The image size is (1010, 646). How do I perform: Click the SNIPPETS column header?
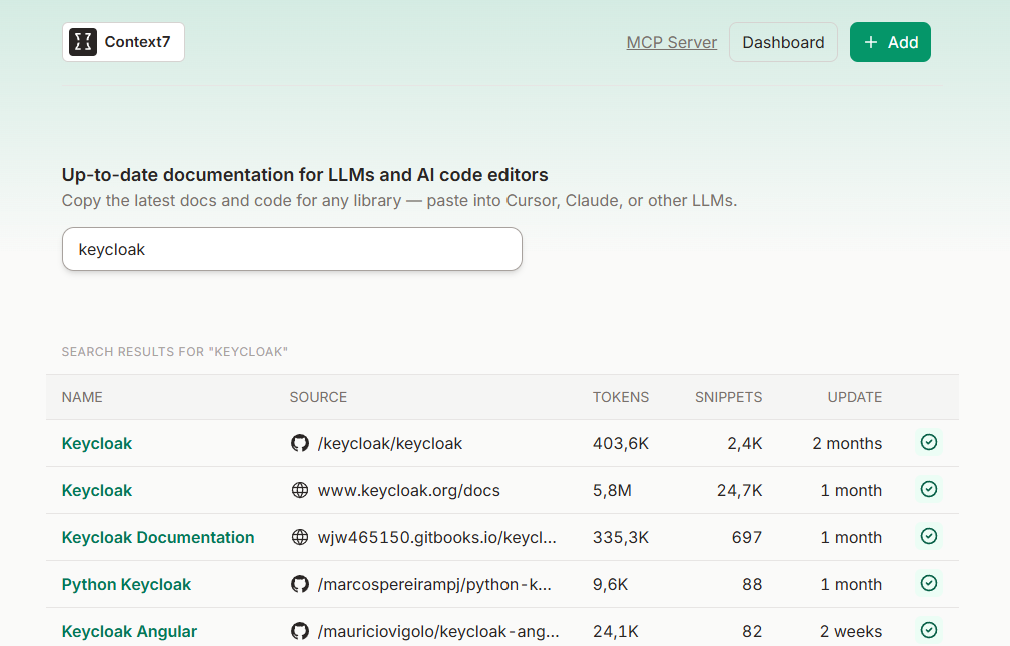coord(729,397)
